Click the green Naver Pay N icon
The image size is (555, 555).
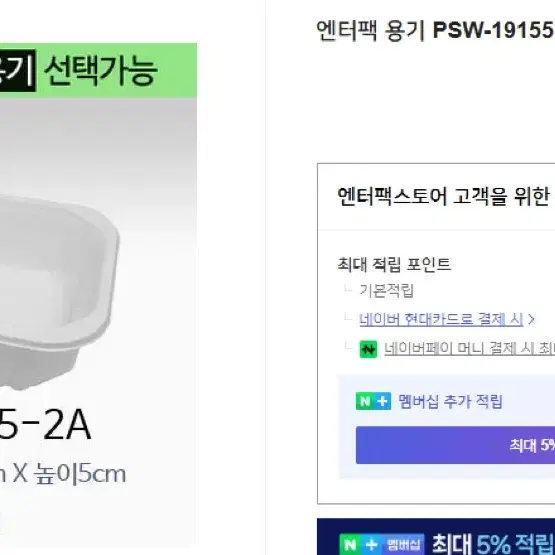coord(368,349)
